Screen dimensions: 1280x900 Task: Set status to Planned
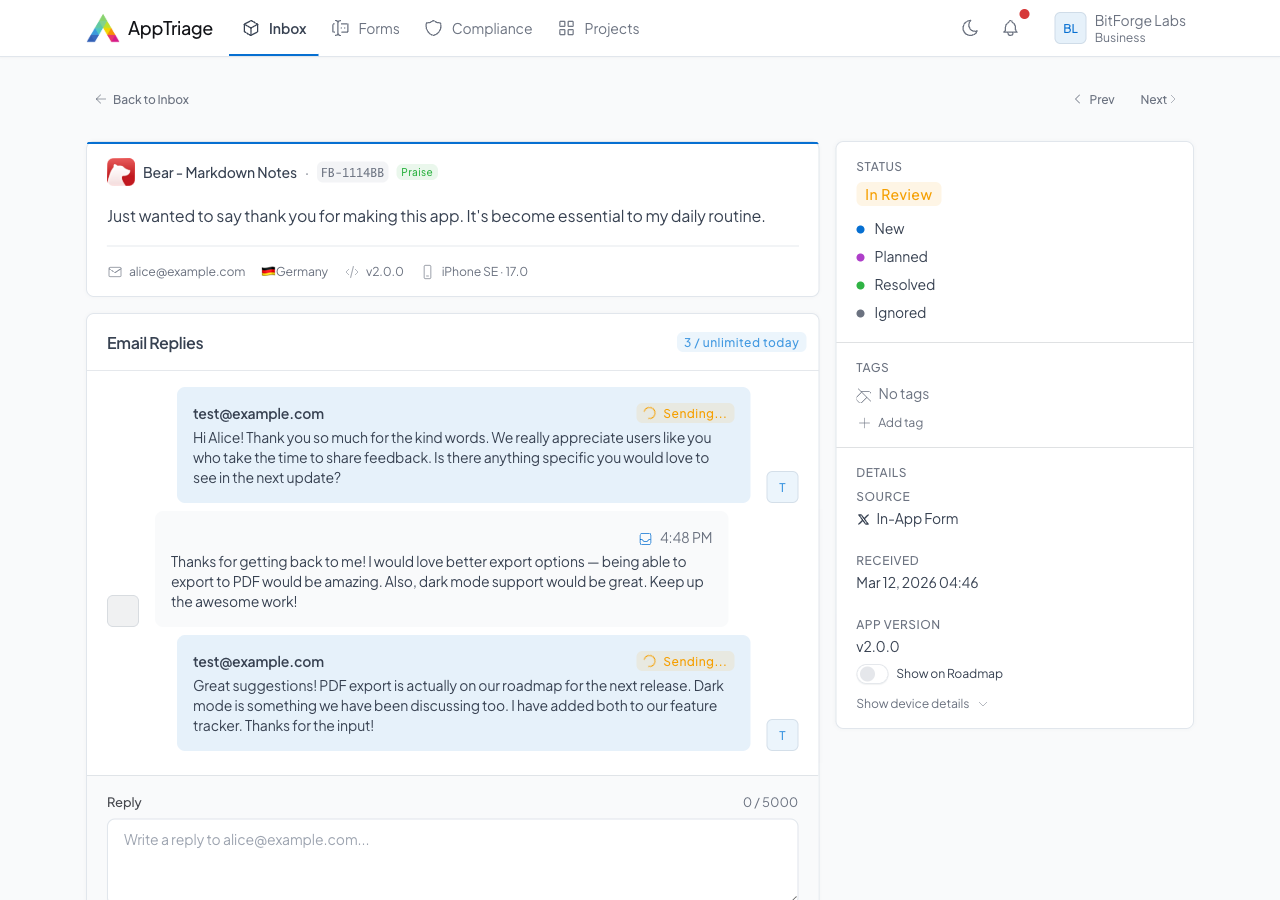900,257
